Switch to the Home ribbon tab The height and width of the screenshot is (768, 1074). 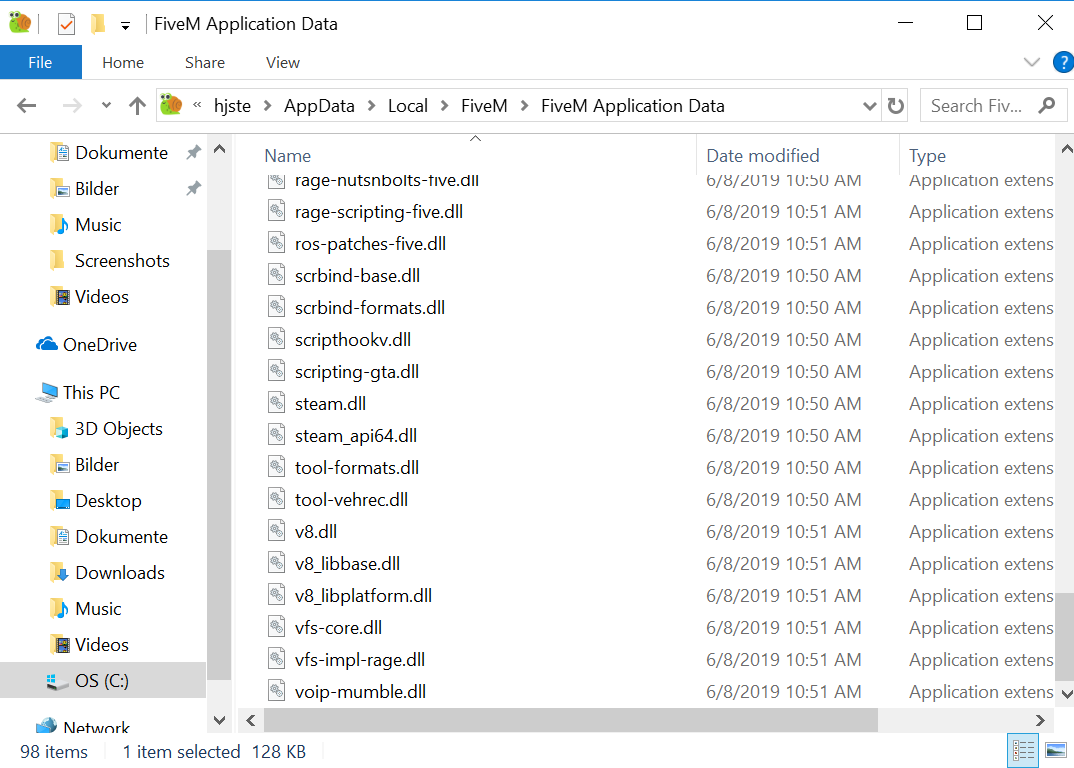(x=123, y=62)
